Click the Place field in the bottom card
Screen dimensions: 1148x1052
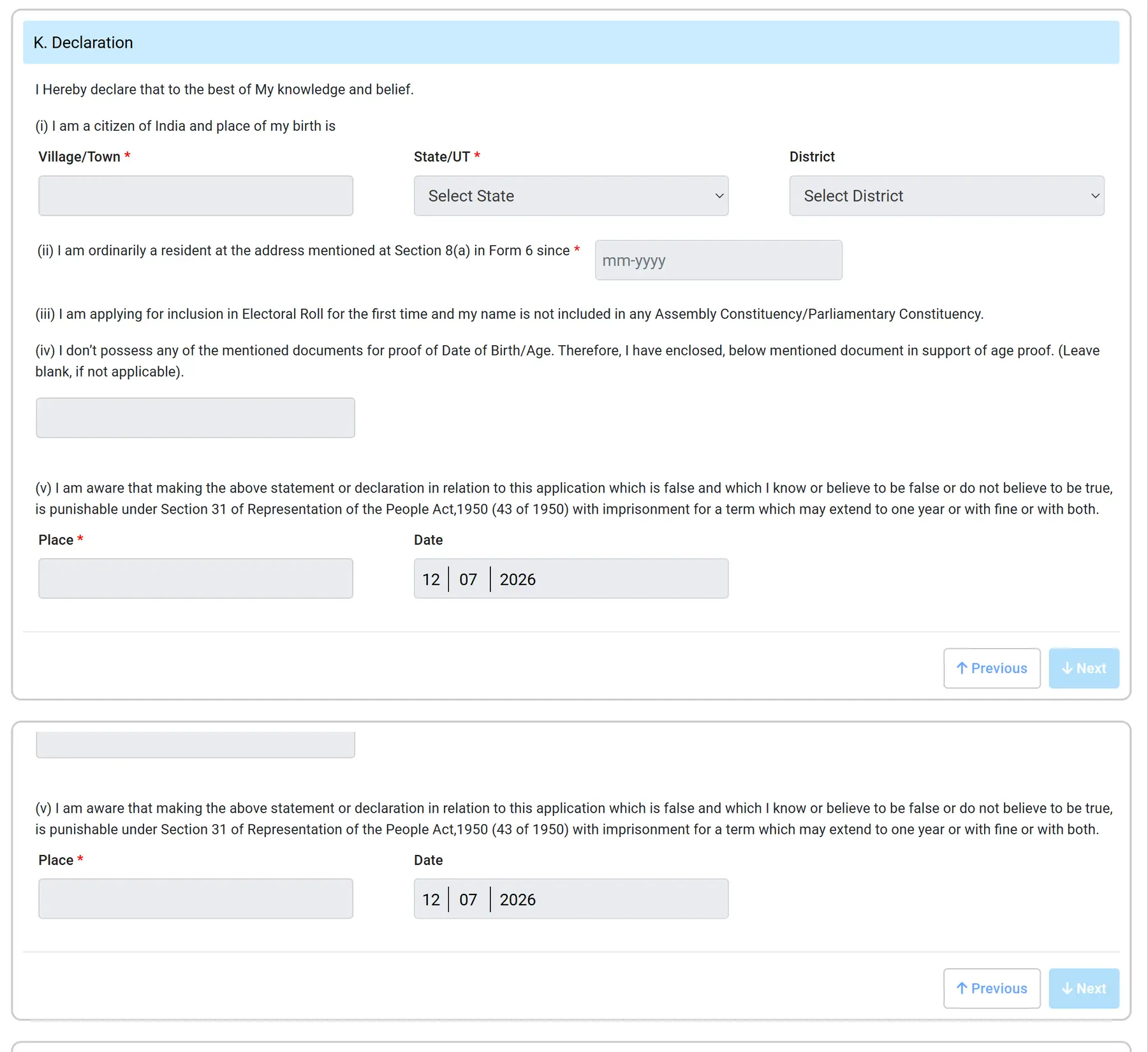196,899
